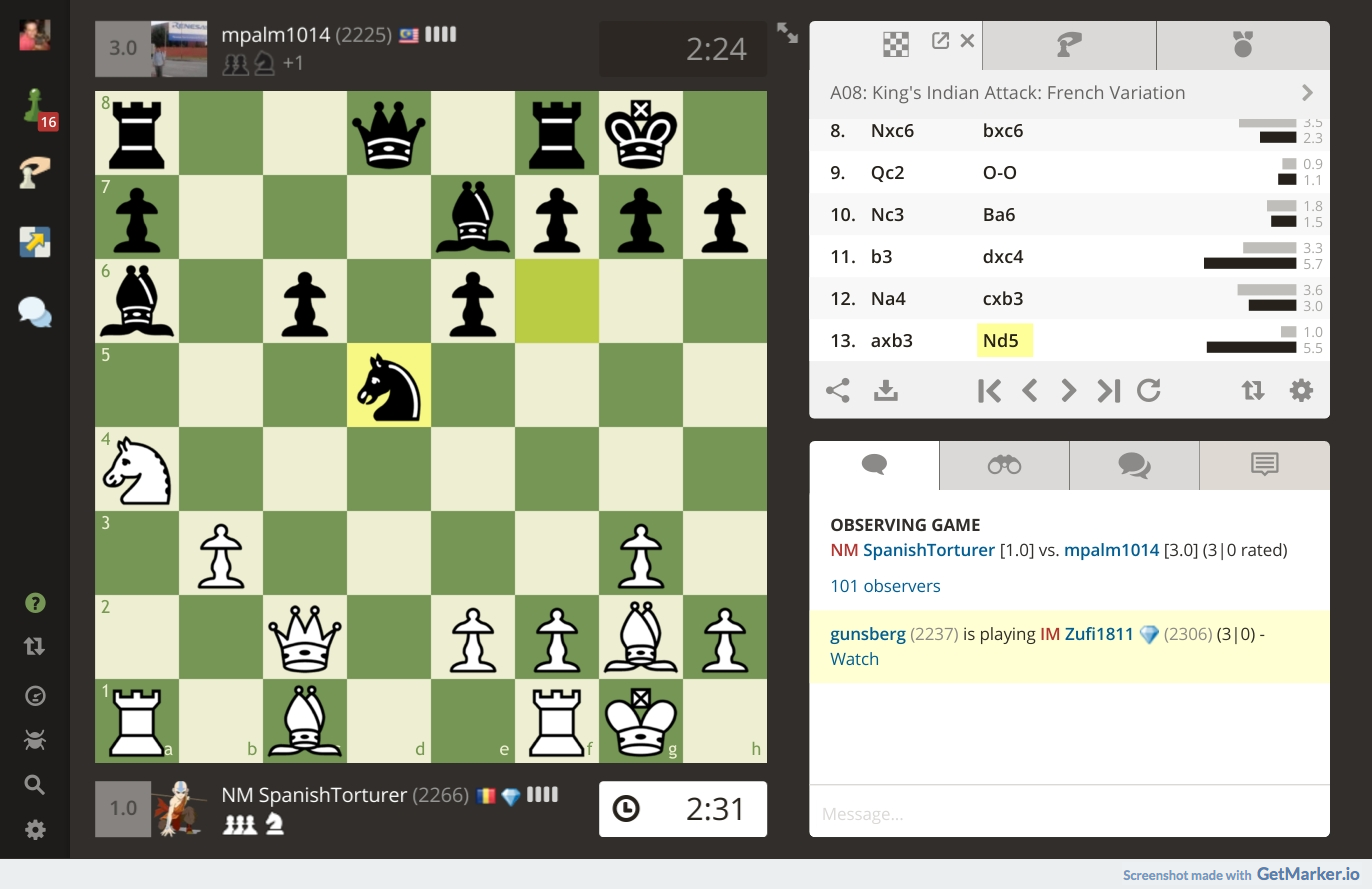Viewport: 1372px width, 889px height.
Task: Open Play menu with the 16 badge
Action: pyautogui.click(x=38, y=109)
